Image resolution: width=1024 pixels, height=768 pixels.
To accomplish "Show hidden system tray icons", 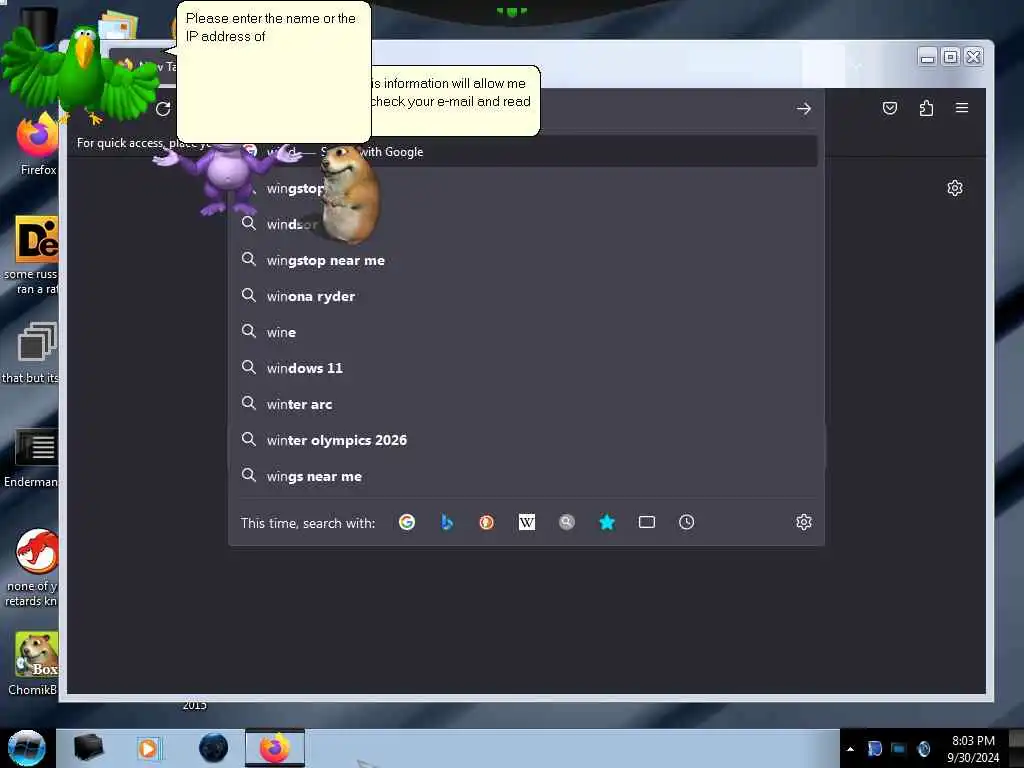I will 850,749.
